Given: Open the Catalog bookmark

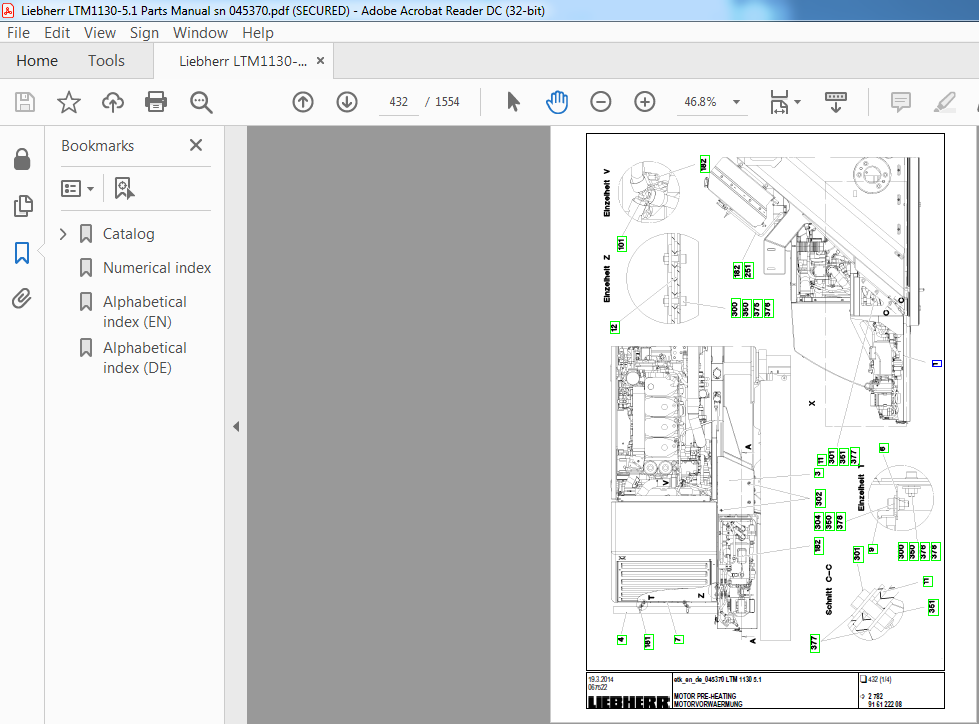Looking at the screenshot, I should 129,234.
